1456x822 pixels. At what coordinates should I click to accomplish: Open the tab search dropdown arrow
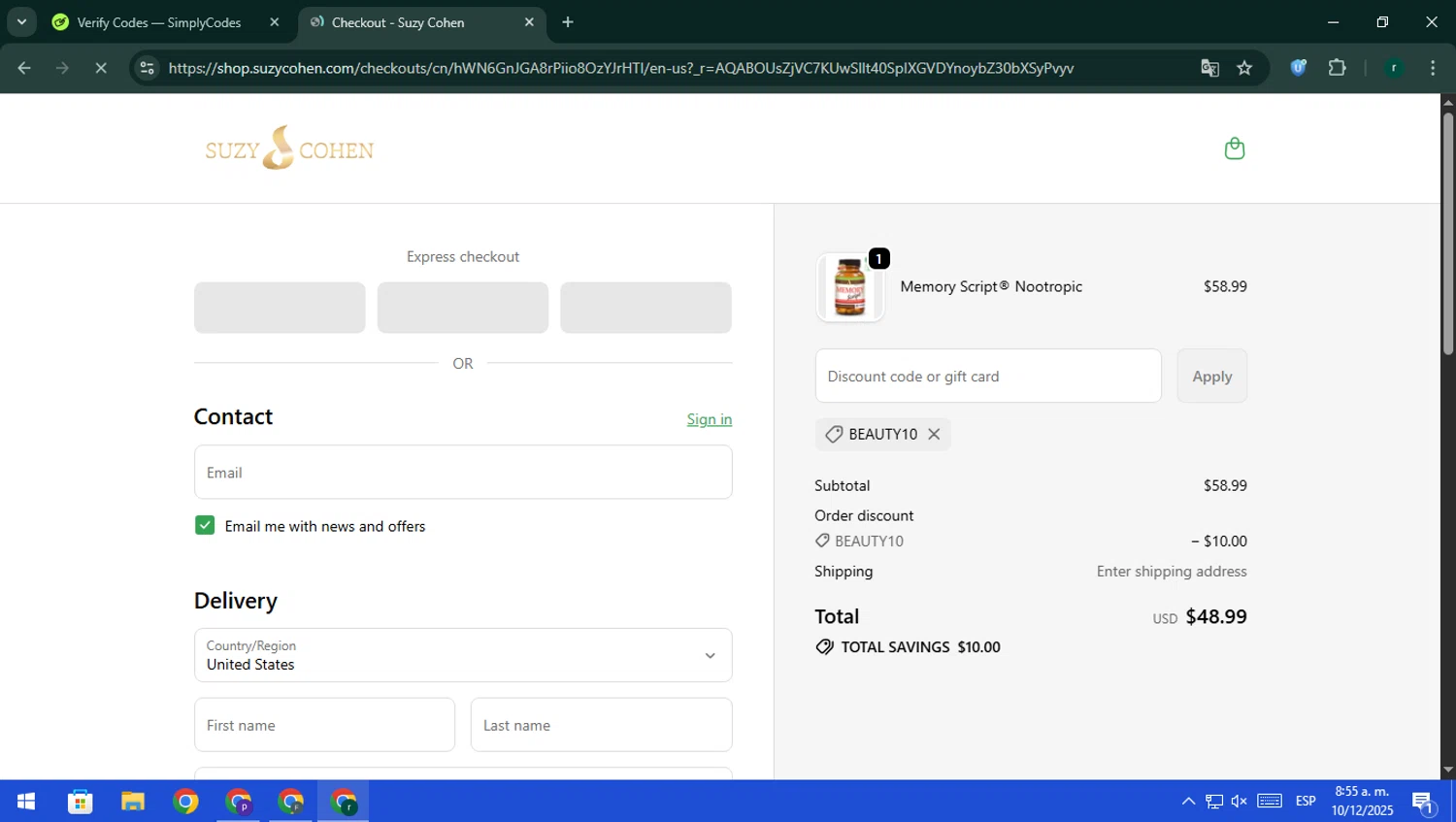click(21, 21)
